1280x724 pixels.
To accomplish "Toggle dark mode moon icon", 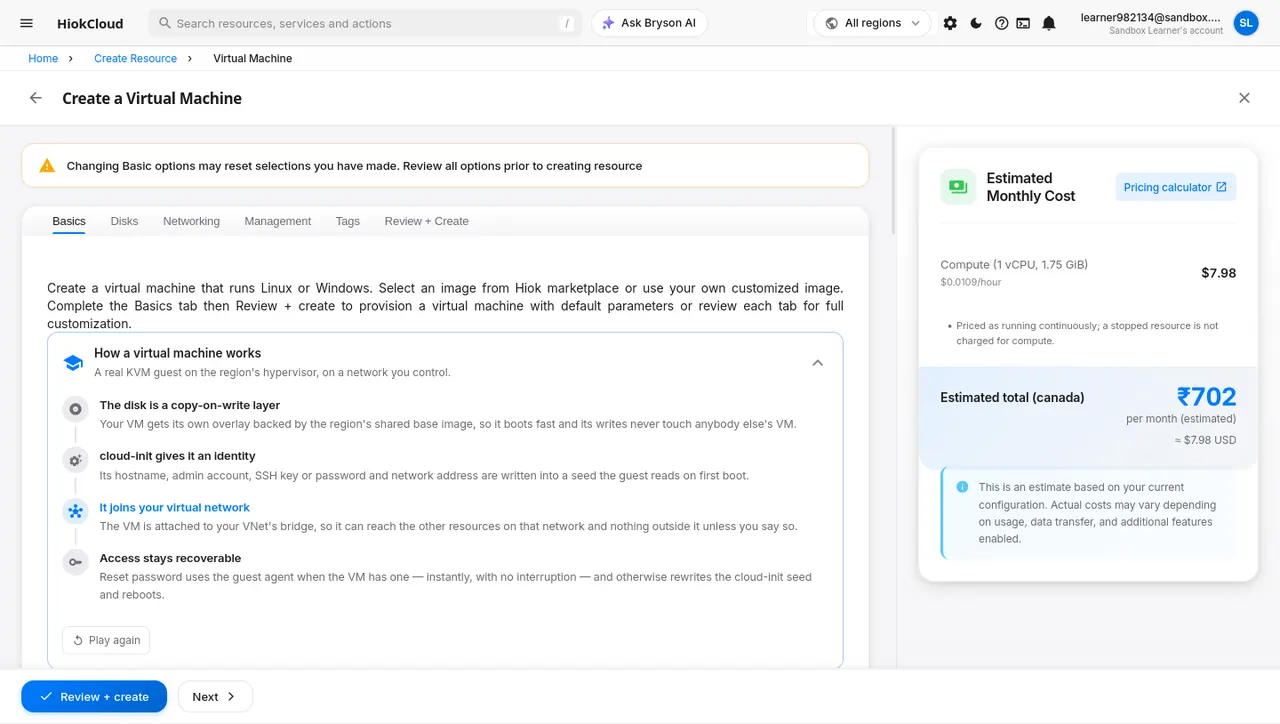I will point(976,23).
